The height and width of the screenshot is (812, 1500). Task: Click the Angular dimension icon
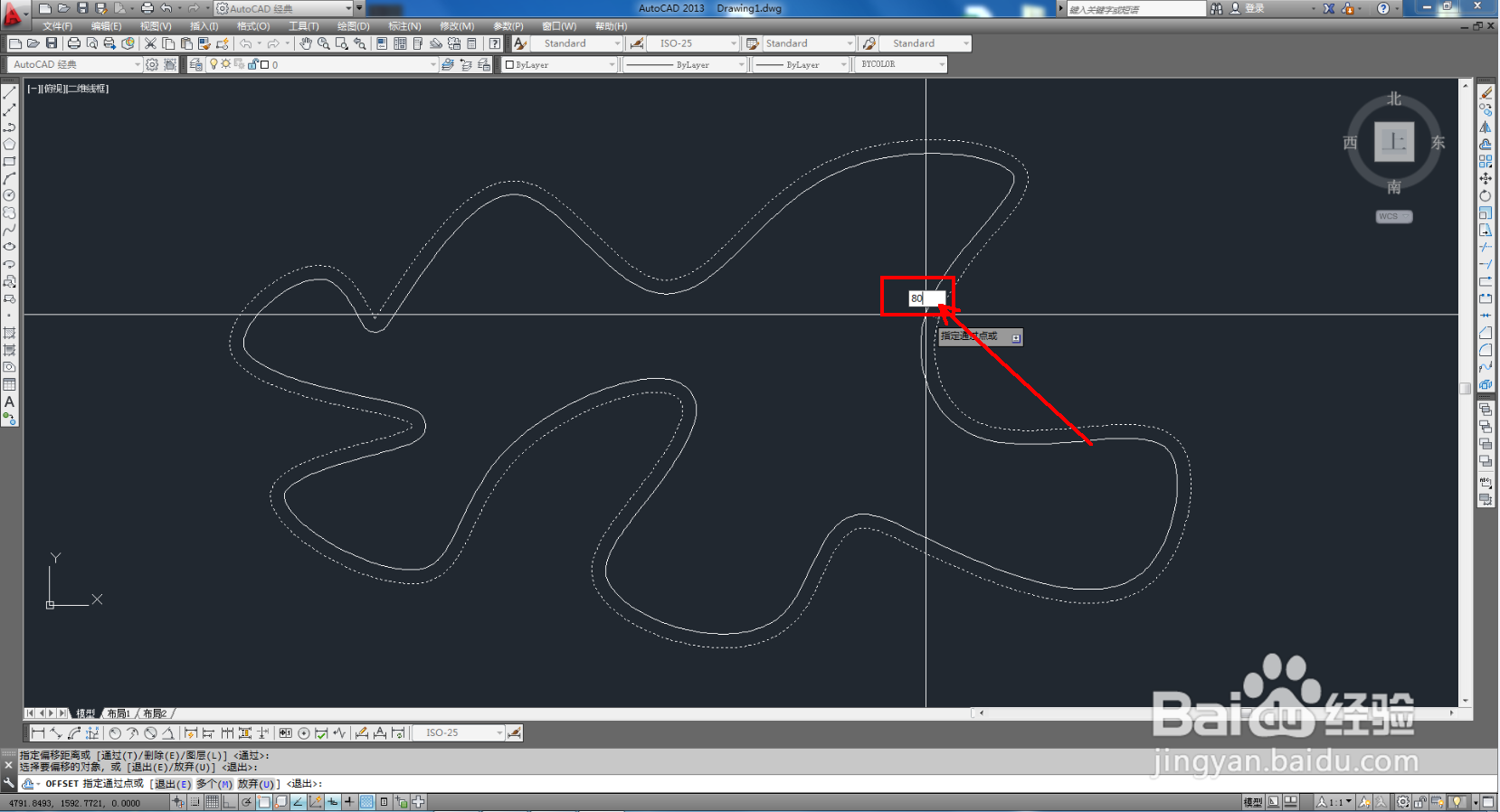point(167,733)
